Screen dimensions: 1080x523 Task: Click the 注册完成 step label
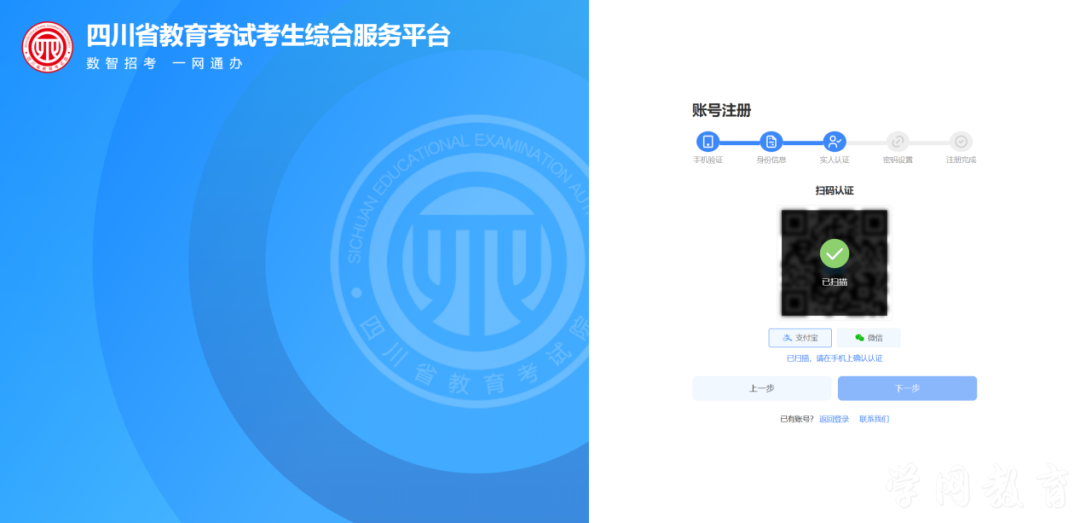click(x=961, y=160)
